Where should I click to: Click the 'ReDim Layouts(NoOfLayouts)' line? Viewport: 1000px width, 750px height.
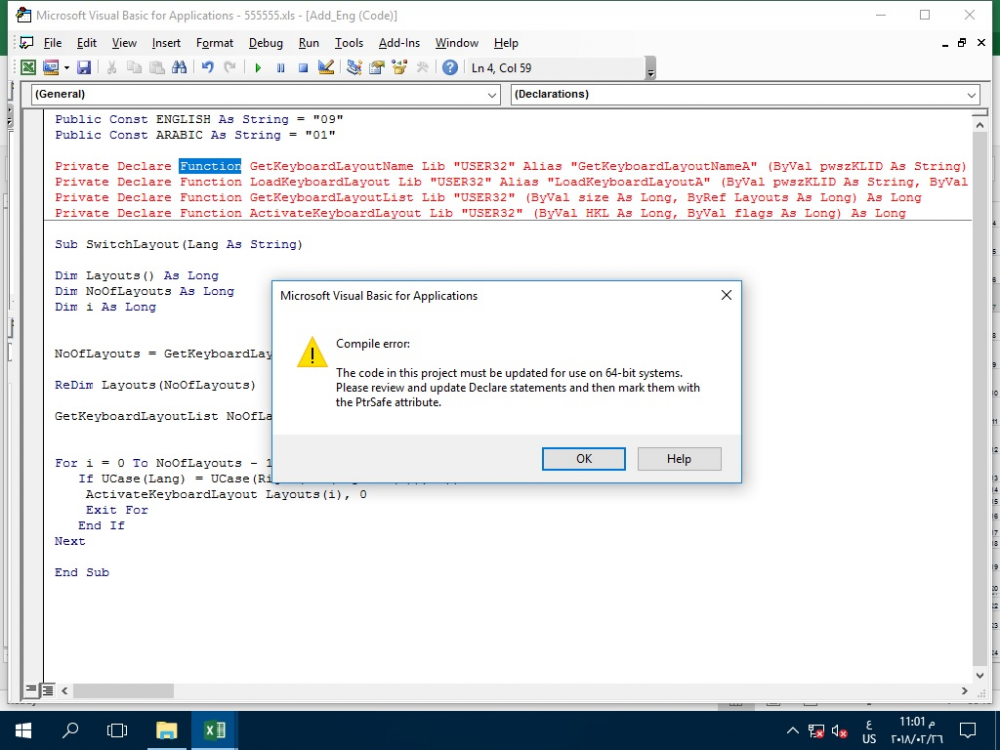(x=155, y=385)
